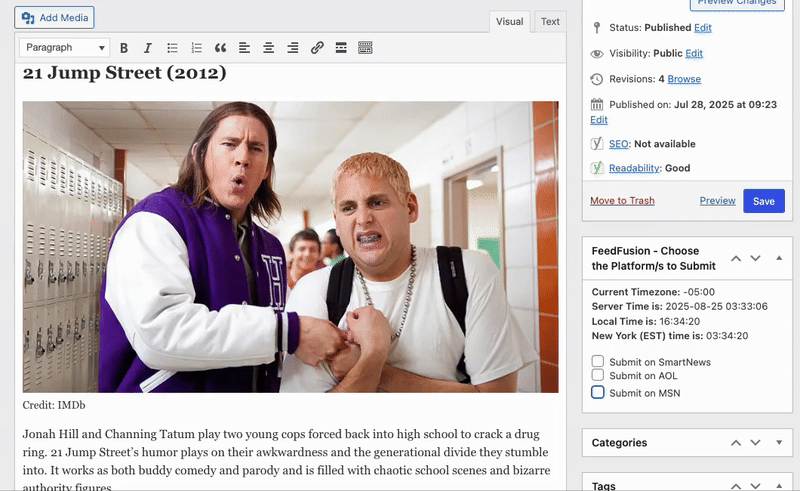Click the Credit: IMDb caption

tap(54, 405)
